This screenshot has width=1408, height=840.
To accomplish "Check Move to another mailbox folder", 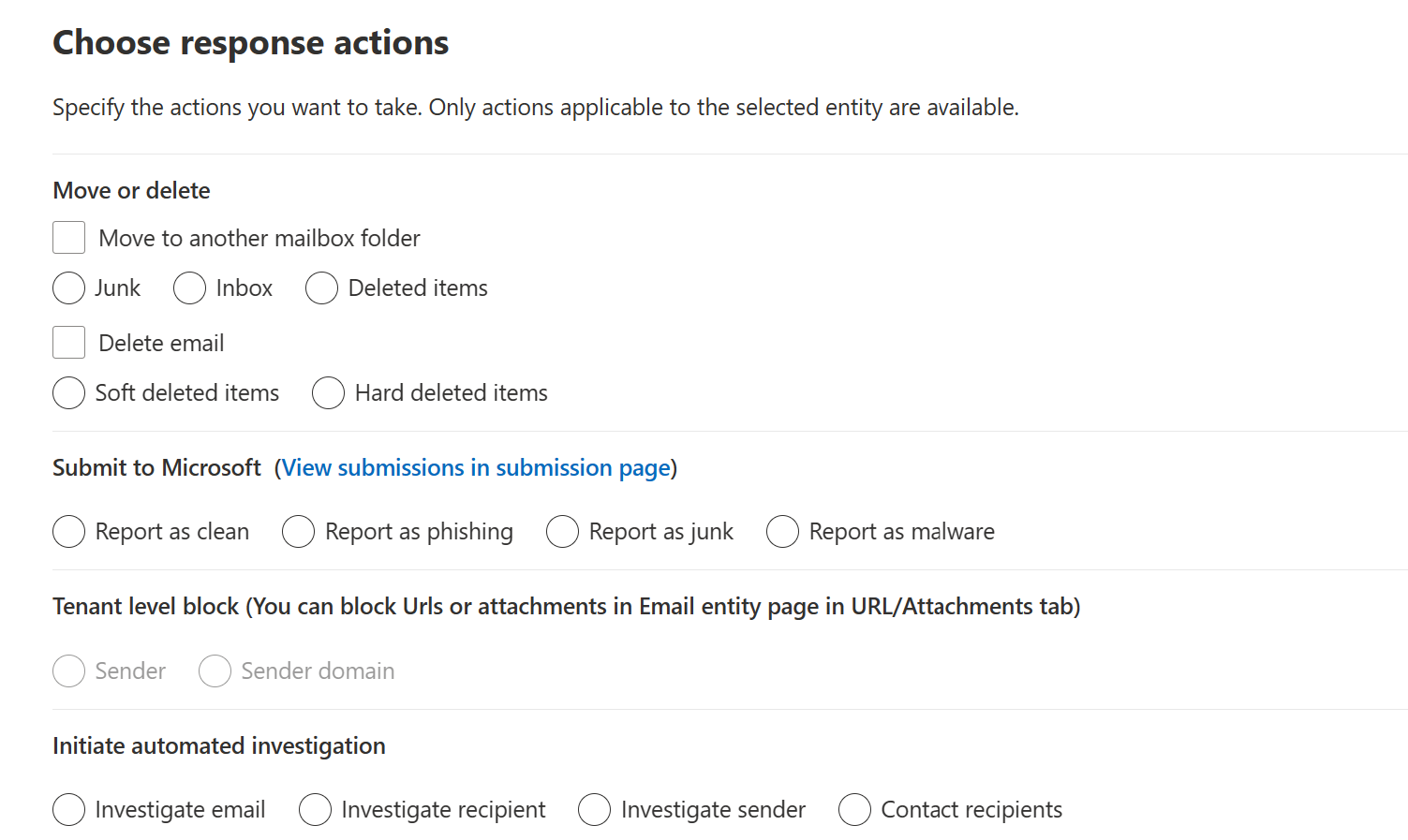I will tap(69, 238).
